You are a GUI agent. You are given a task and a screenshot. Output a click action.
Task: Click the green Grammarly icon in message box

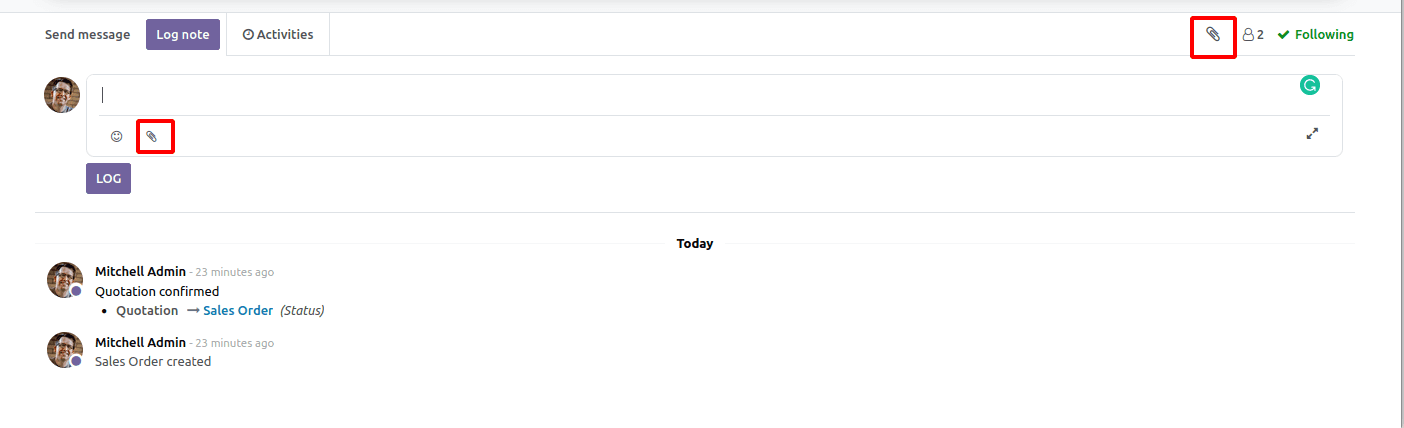pyautogui.click(x=1309, y=86)
